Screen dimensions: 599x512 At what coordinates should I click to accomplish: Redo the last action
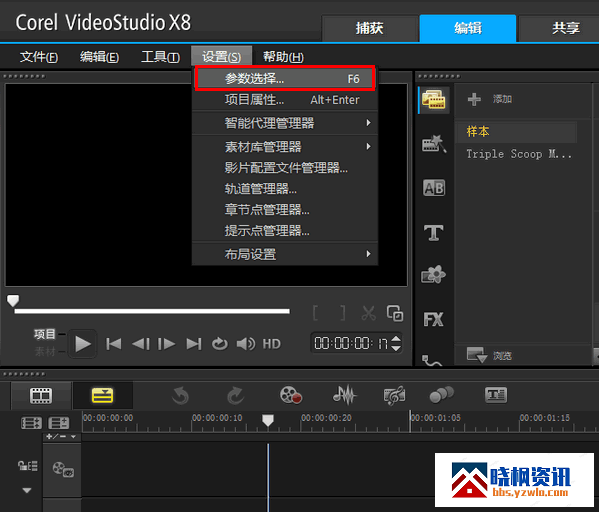click(235, 396)
